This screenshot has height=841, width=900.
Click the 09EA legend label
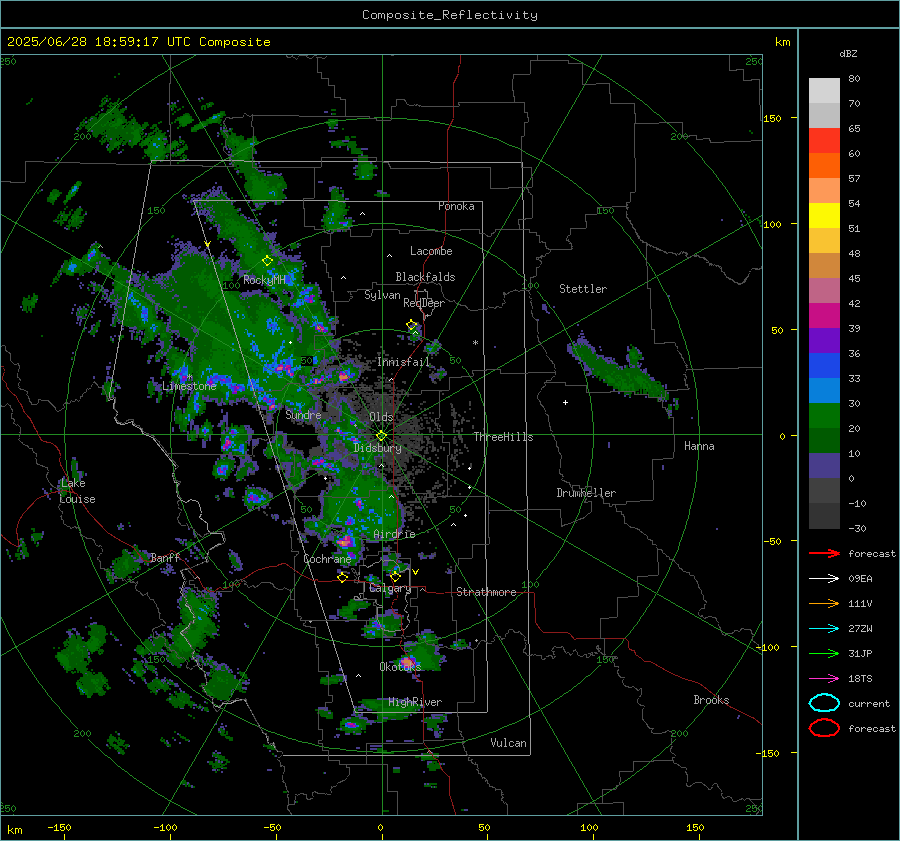coord(860,579)
